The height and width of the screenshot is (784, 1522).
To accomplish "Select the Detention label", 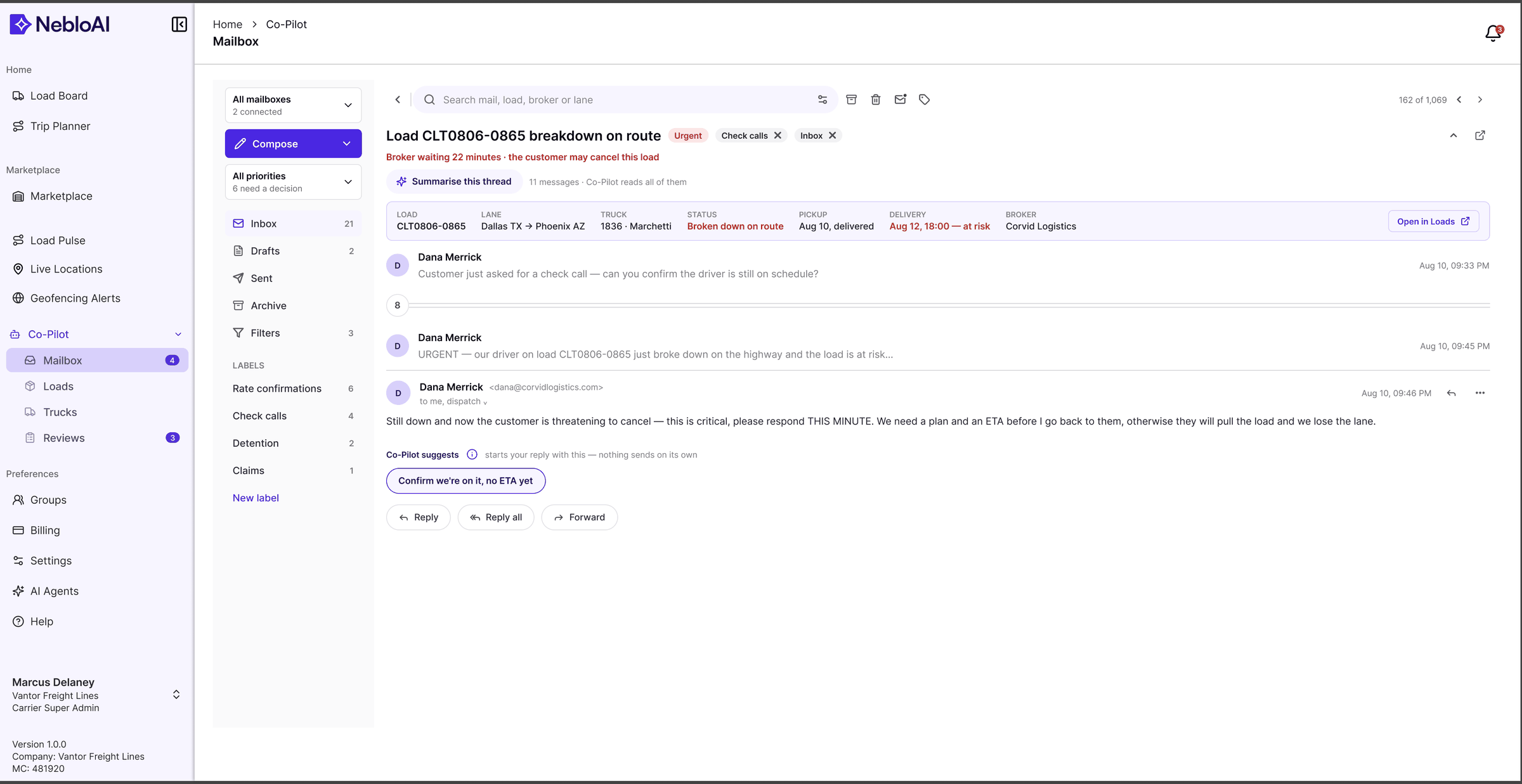I will [x=293, y=443].
